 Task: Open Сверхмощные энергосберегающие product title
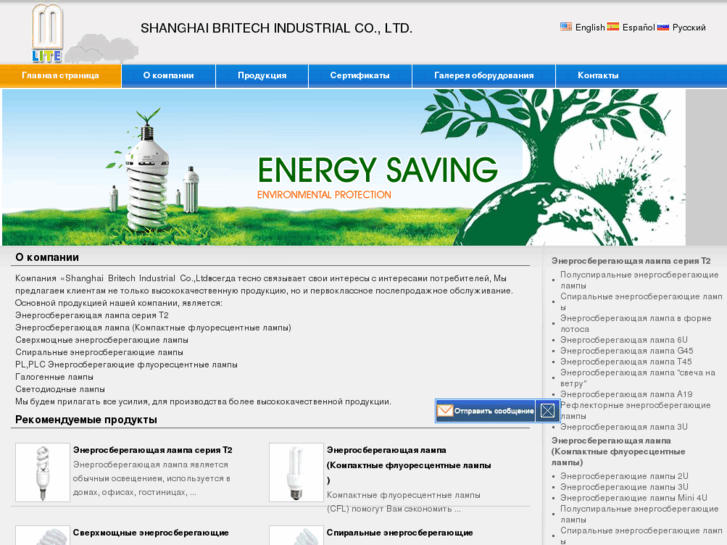[151, 532]
